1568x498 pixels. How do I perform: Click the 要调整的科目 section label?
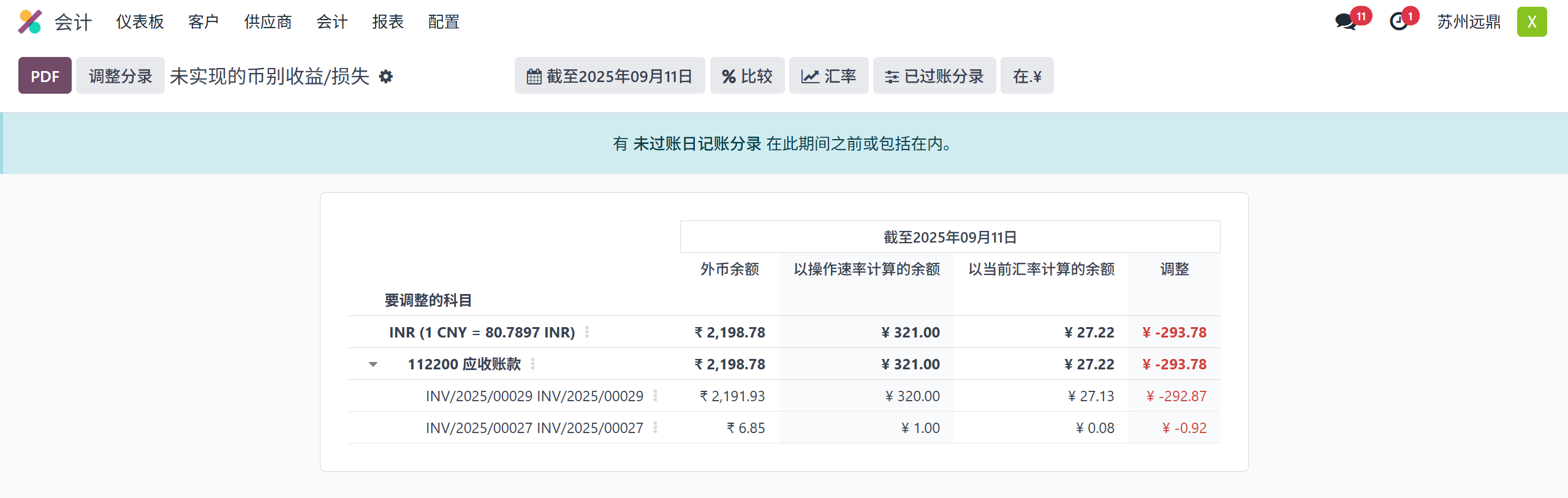pyautogui.click(x=428, y=300)
